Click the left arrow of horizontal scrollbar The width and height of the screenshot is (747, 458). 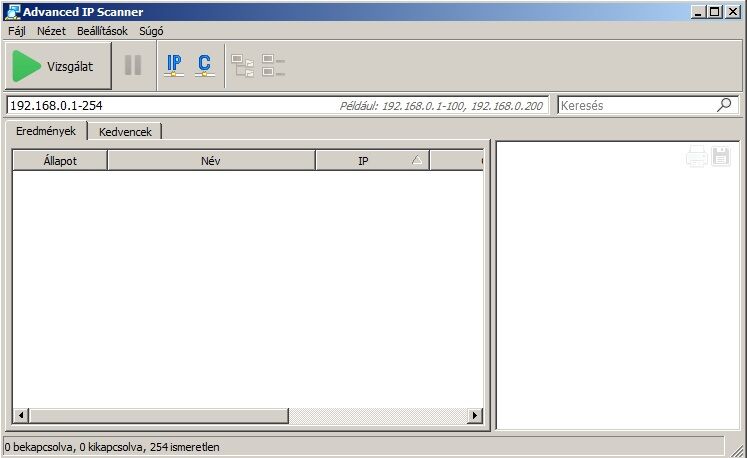20,416
